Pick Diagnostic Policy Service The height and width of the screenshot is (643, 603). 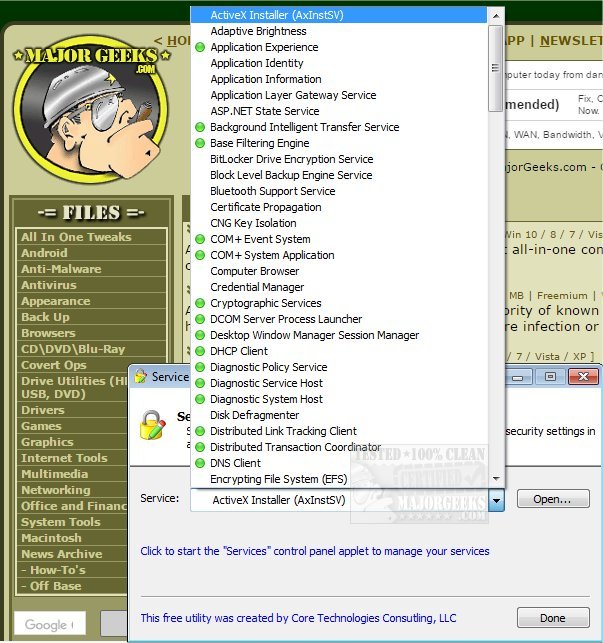(x=339, y=367)
